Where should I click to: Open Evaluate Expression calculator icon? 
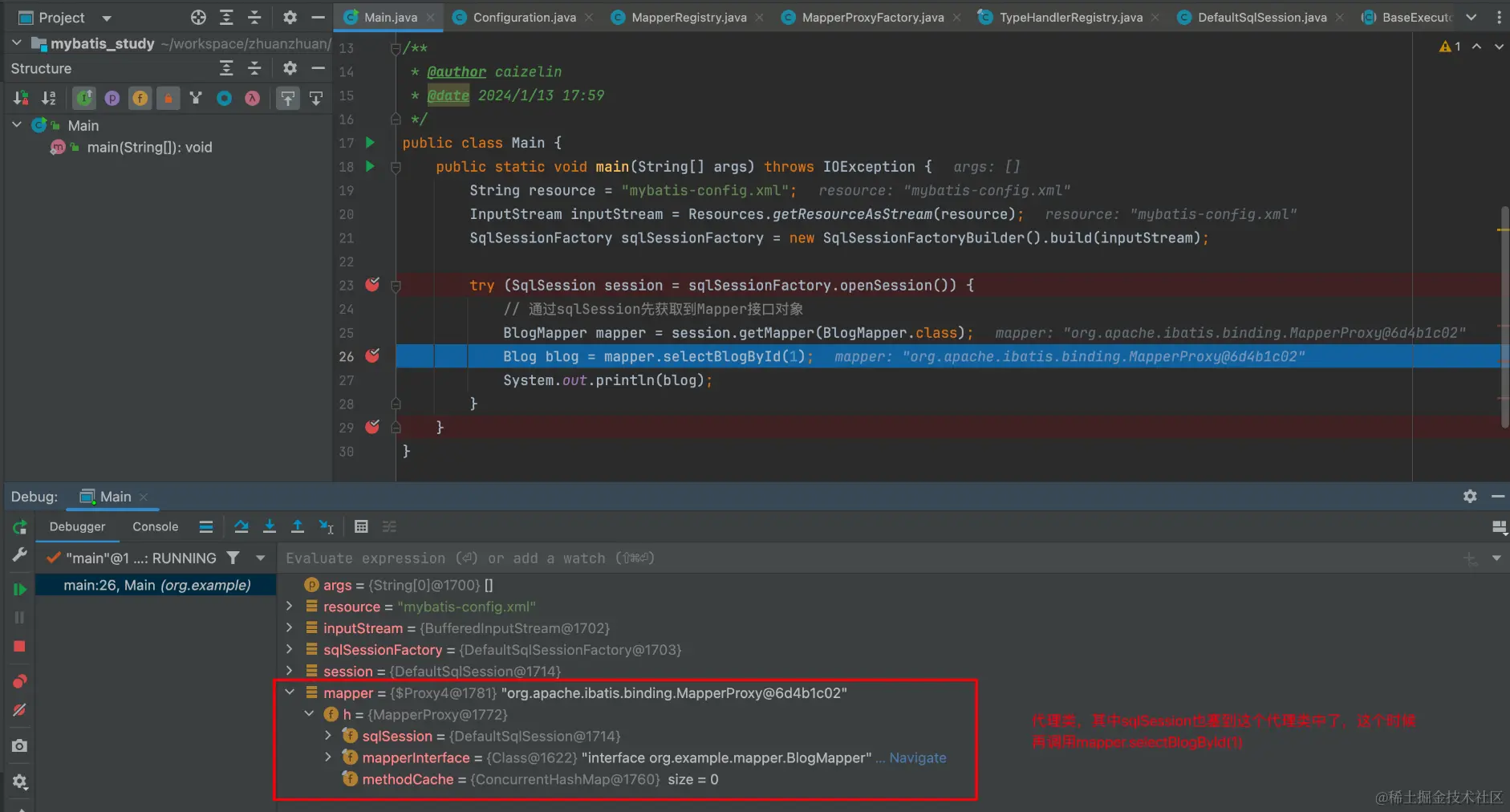point(361,526)
